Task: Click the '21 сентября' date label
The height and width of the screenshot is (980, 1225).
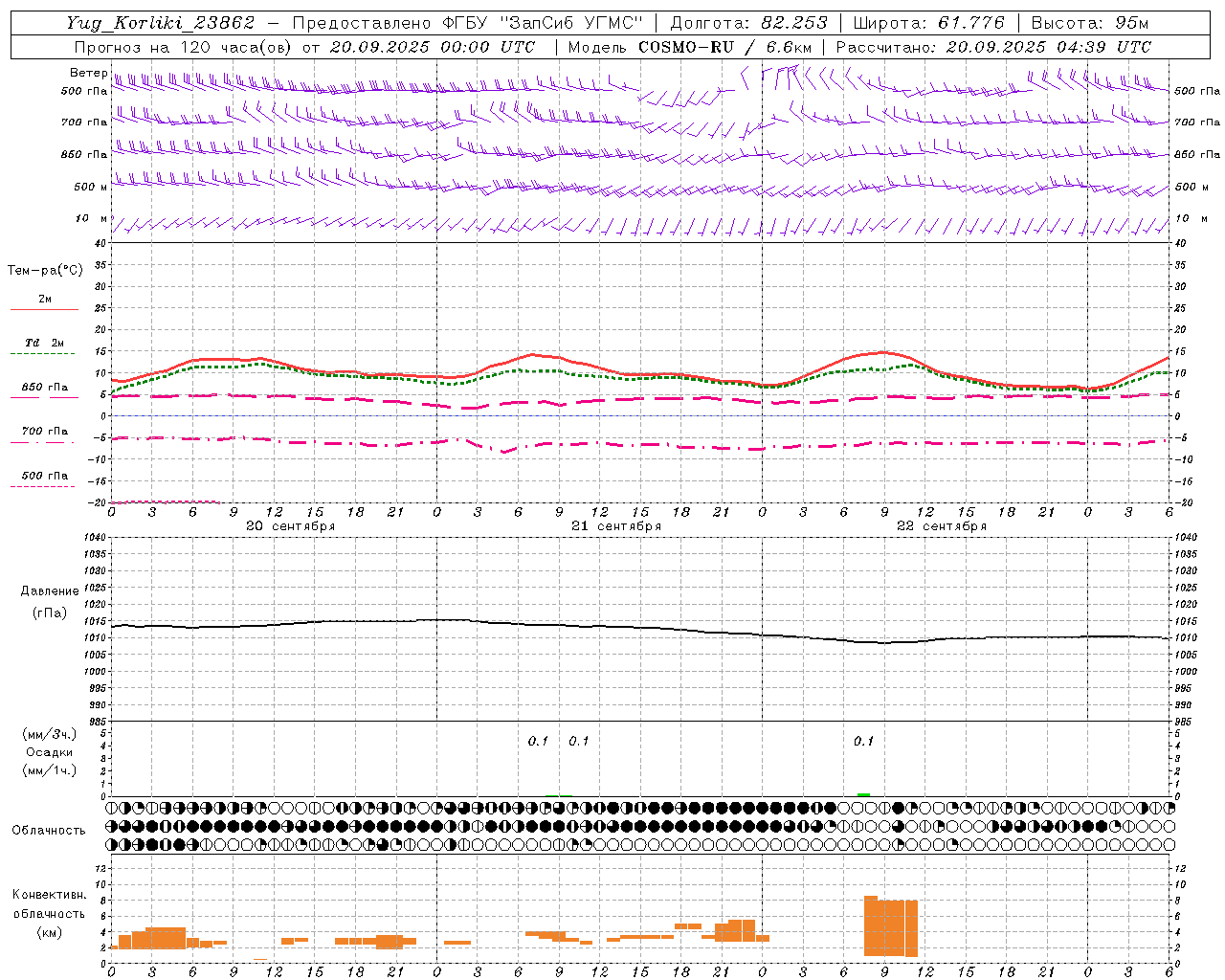Action: tap(616, 526)
